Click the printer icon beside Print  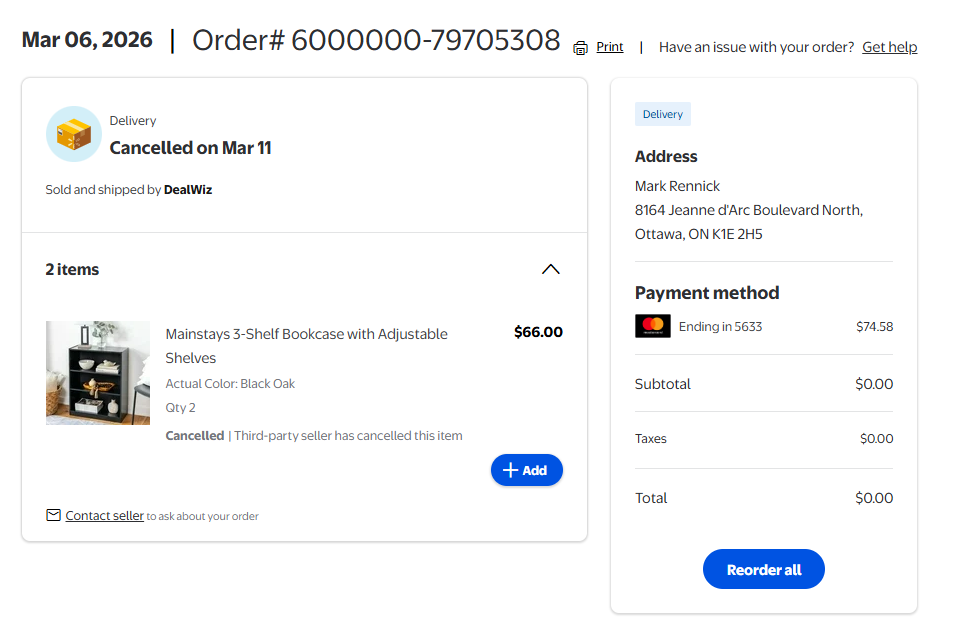580,48
